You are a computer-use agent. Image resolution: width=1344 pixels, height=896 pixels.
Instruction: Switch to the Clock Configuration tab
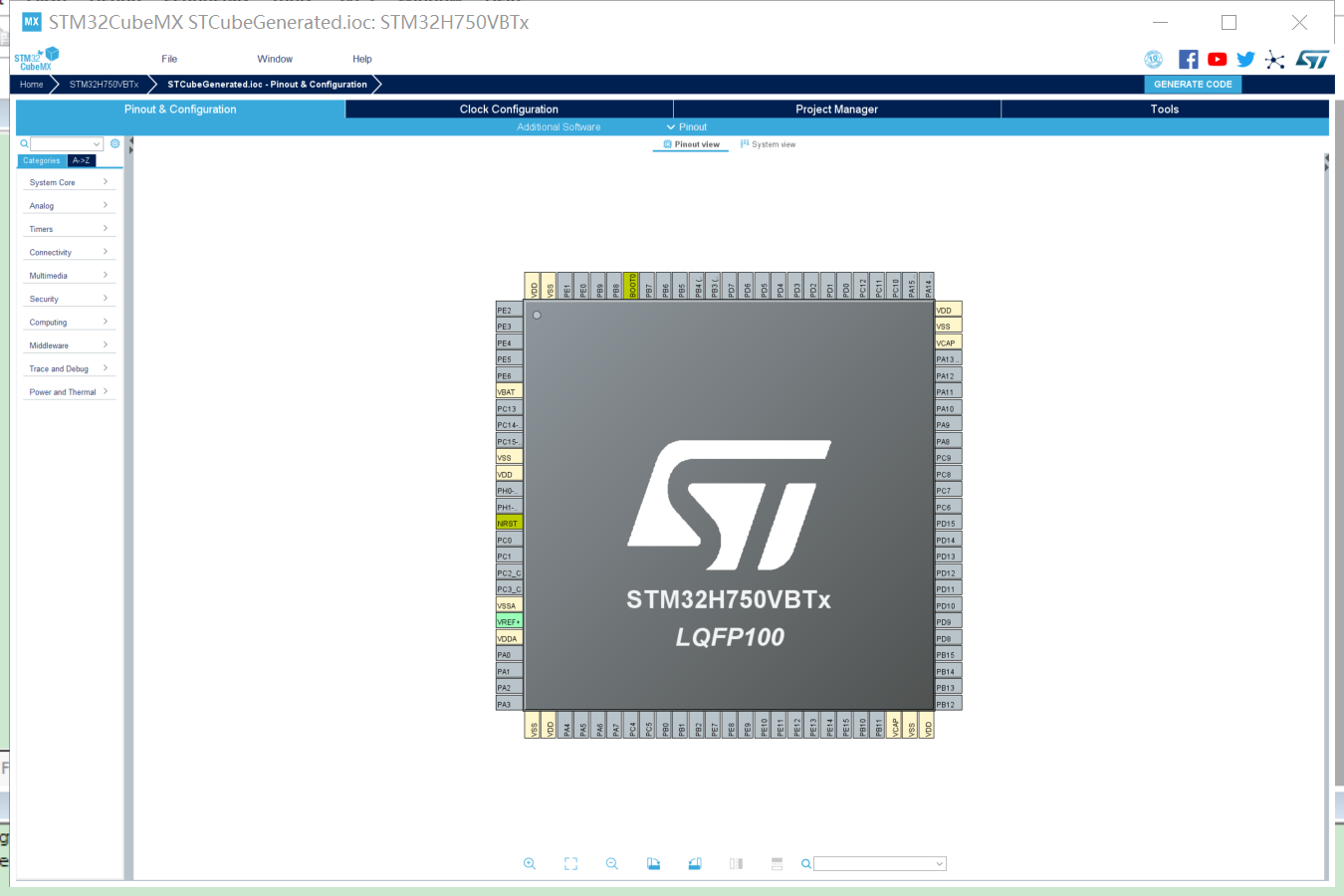(509, 109)
